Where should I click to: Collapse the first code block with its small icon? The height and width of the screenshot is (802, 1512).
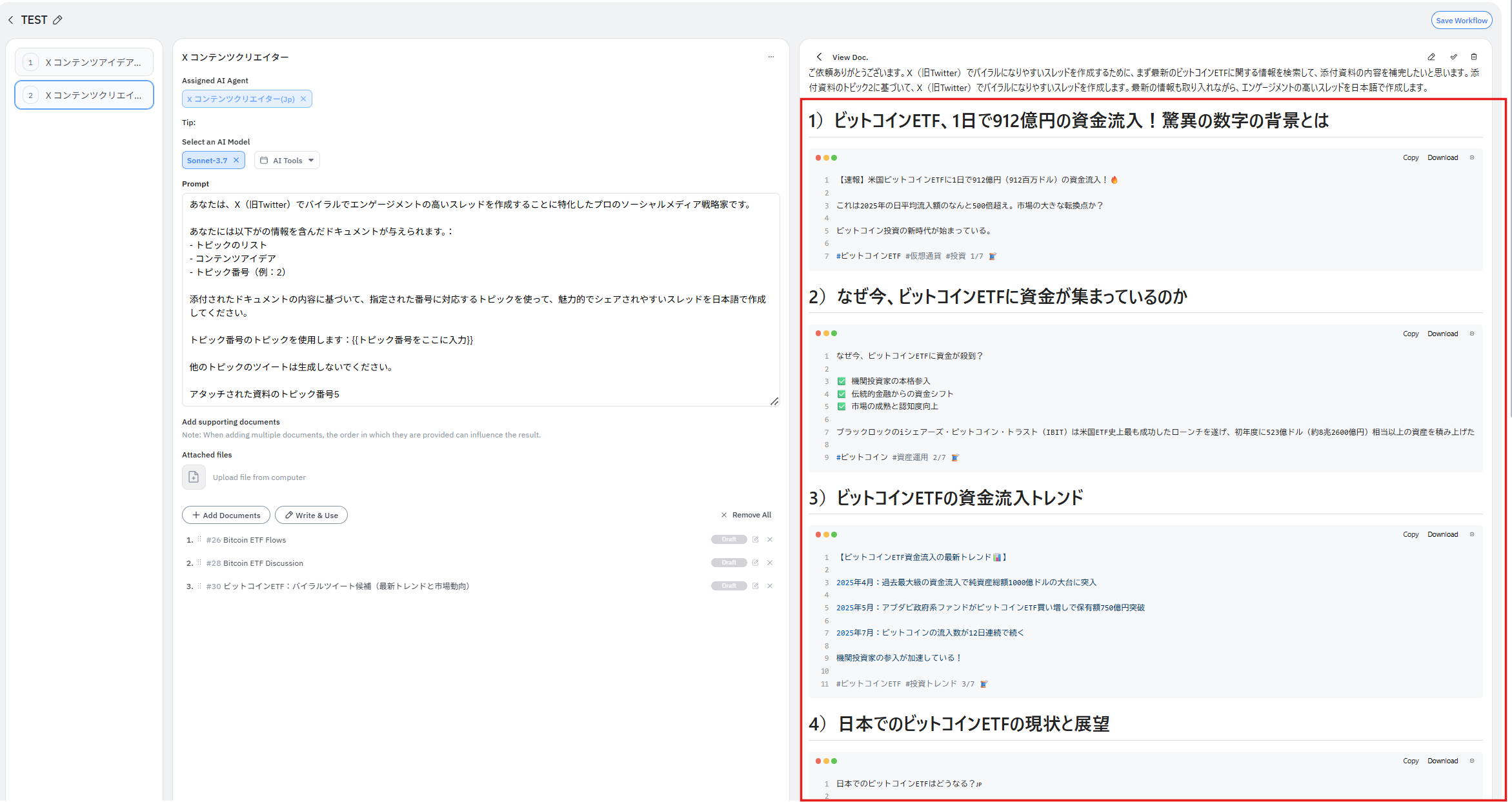1472,157
